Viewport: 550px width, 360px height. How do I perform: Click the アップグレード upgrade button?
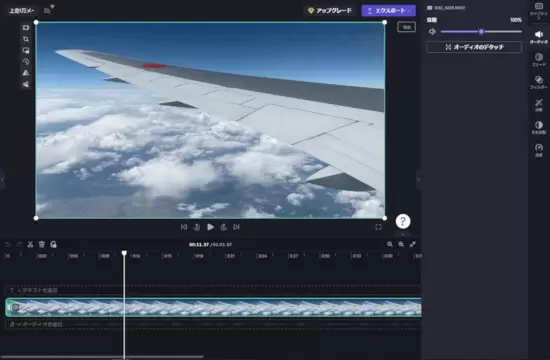click(x=329, y=11)
